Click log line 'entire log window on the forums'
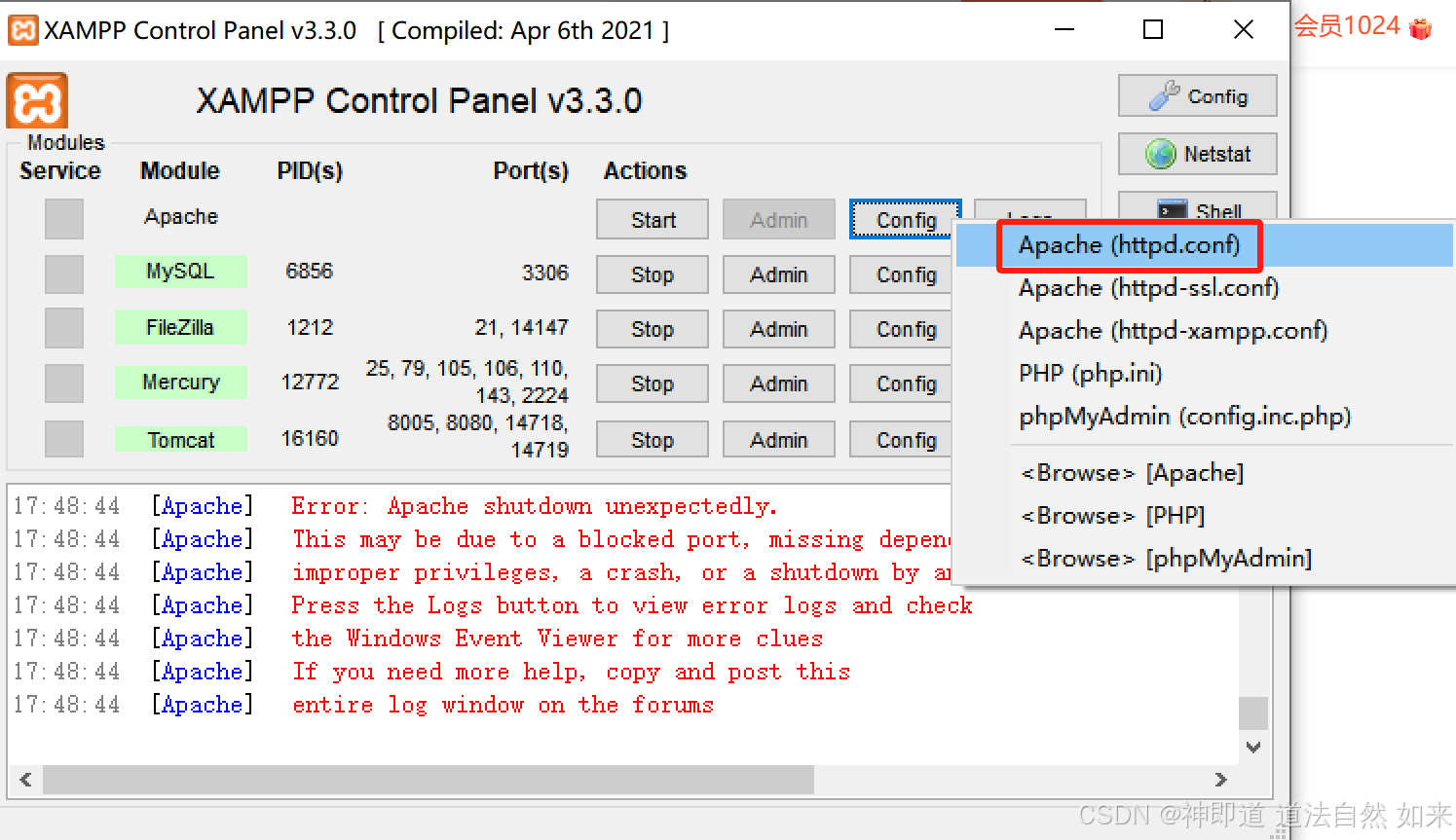 [504, 705]
